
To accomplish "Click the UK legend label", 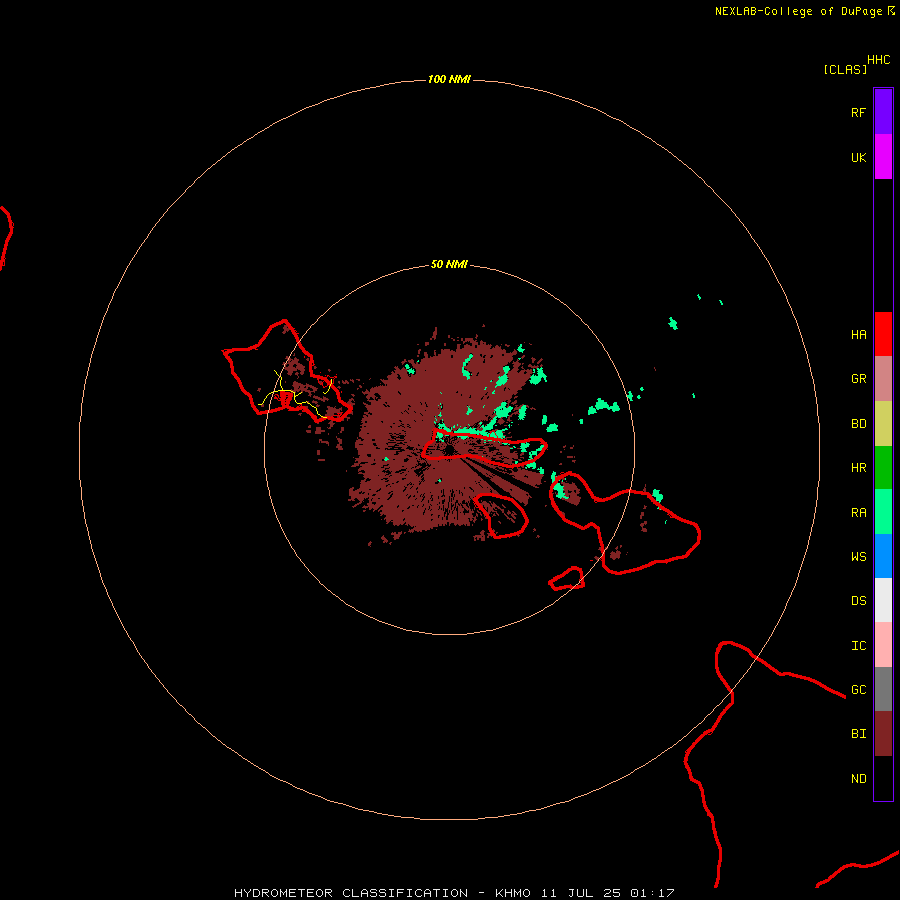I will pos(859,157).
